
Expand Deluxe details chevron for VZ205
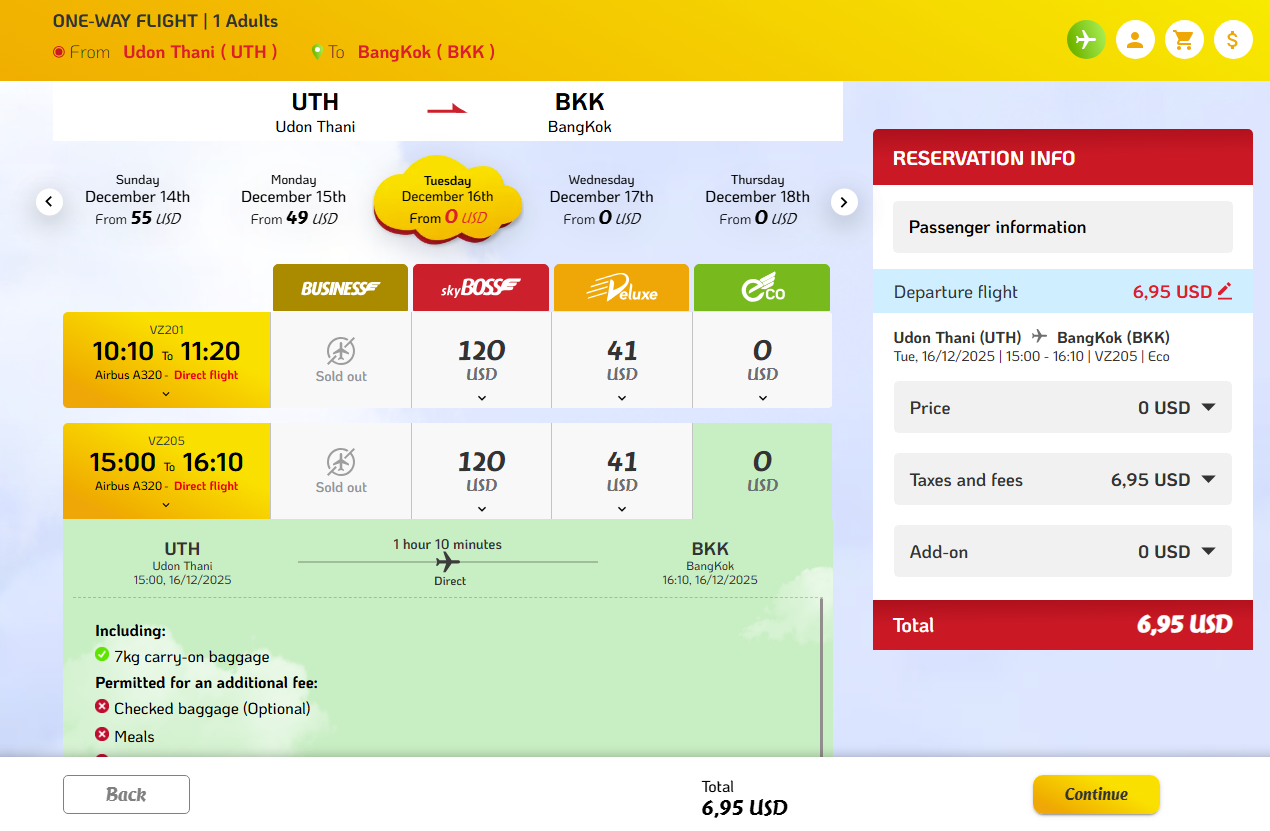click(622, 508)
